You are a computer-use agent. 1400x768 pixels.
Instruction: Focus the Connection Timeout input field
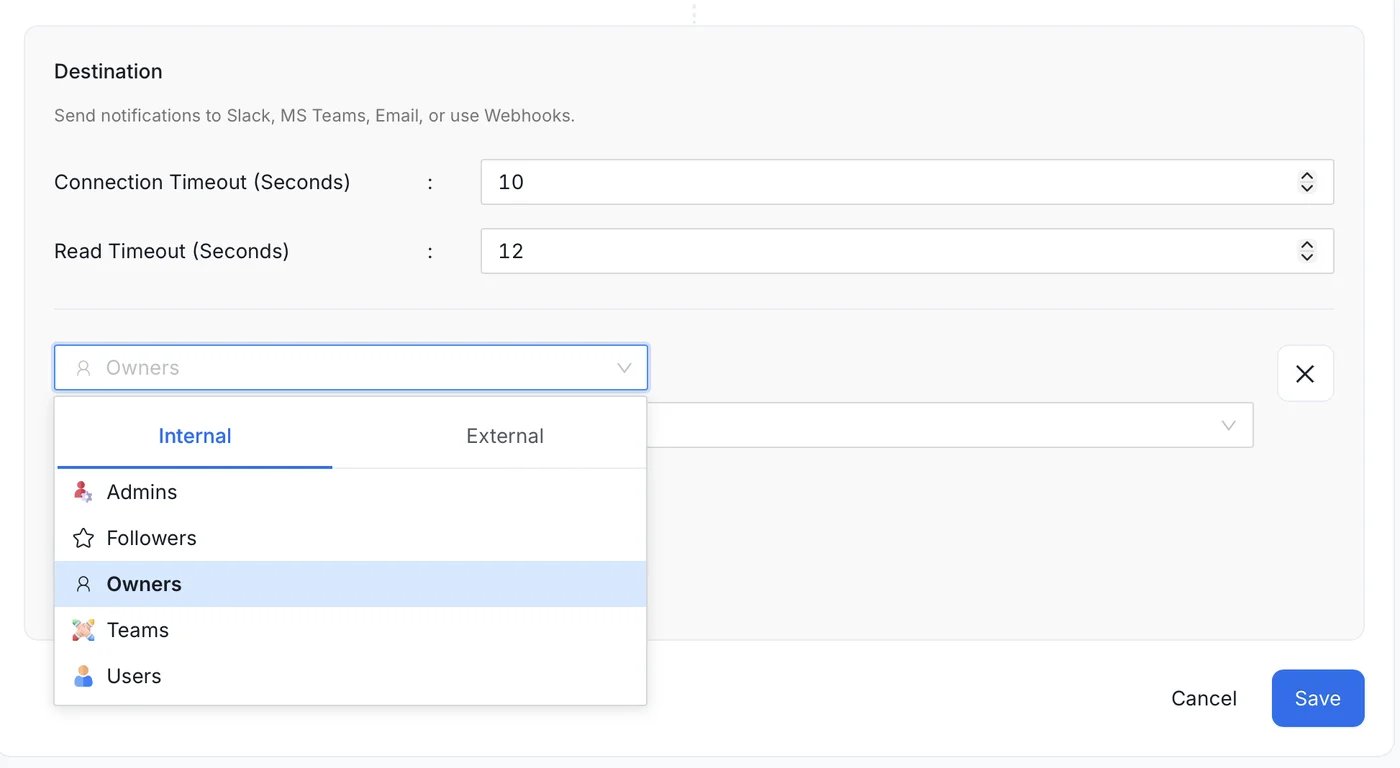(907, 182)
